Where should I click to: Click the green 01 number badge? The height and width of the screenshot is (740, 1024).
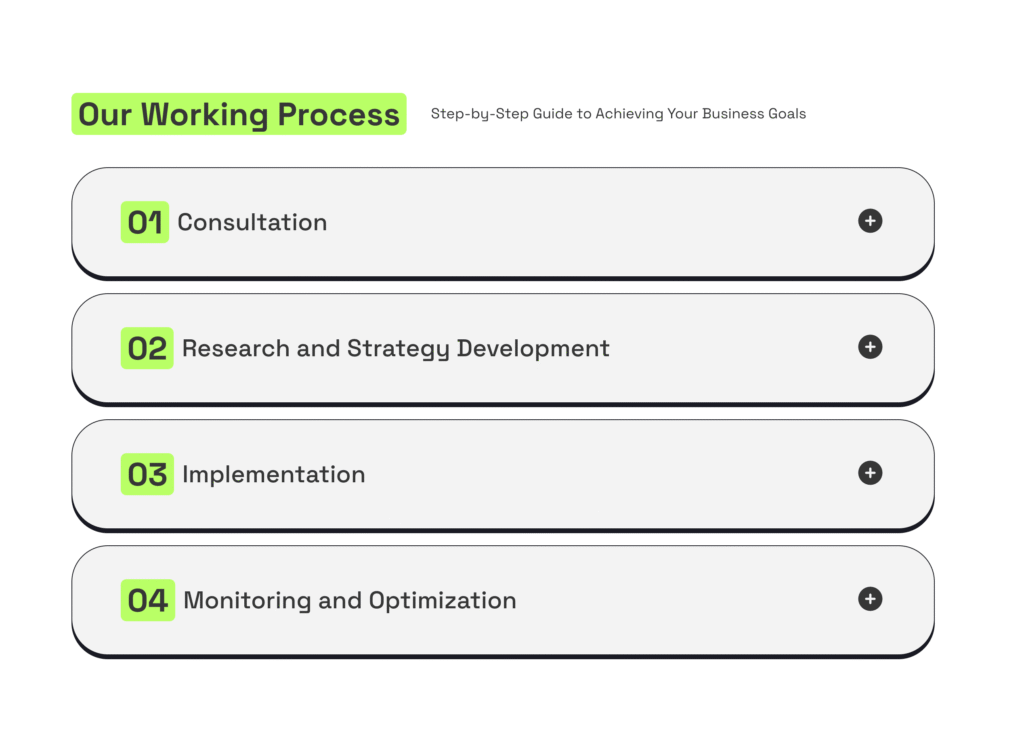pyautogui.click(x=145, y=222)
